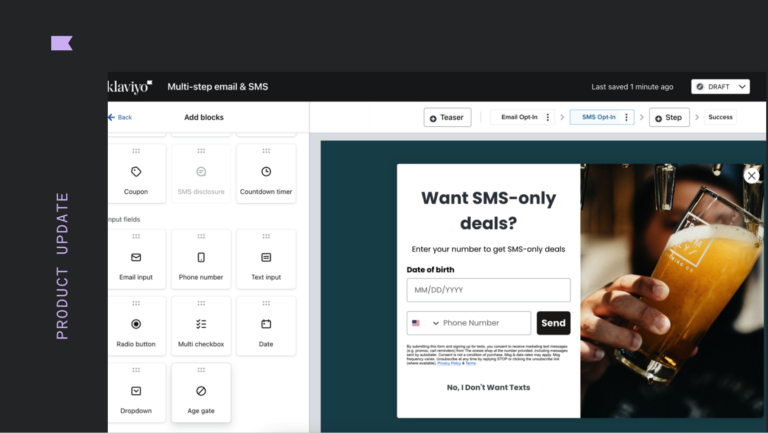Open the DRAFT status dropdown
Viewport: 768px width, 433px height.
click(x=720, y=87)
